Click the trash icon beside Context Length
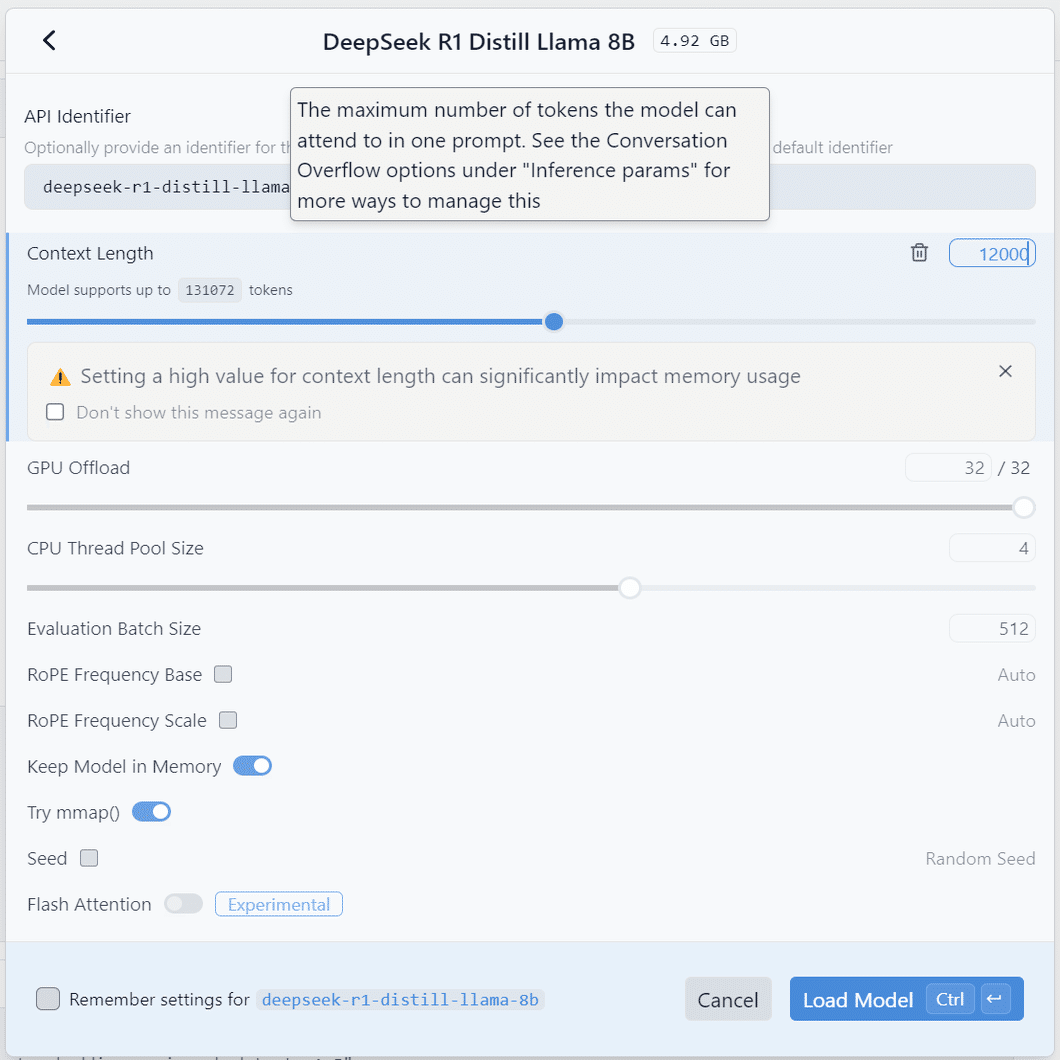This screenshot has height=1060, width=1060. tap(919, 253)
